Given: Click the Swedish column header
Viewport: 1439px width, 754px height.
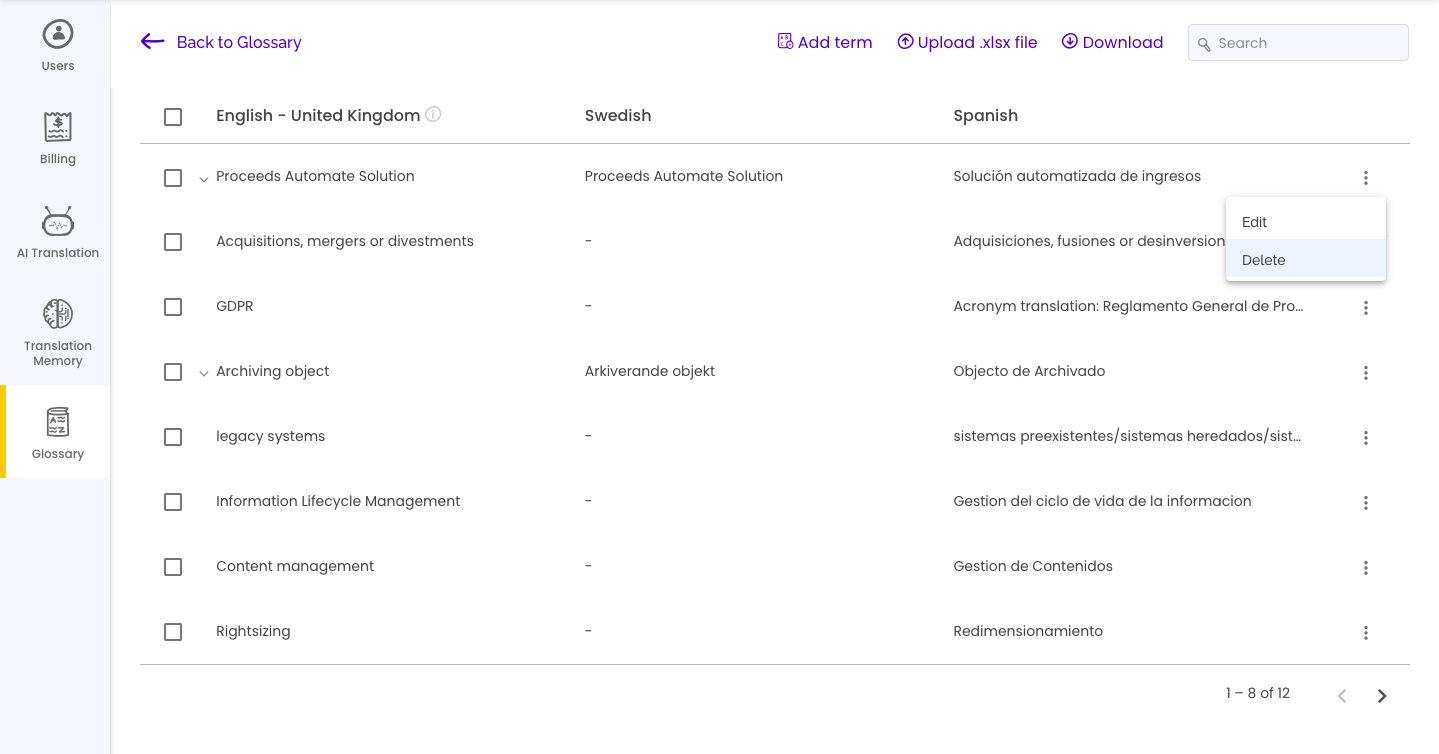Looking at the screenshot, I should coord(618,115).
